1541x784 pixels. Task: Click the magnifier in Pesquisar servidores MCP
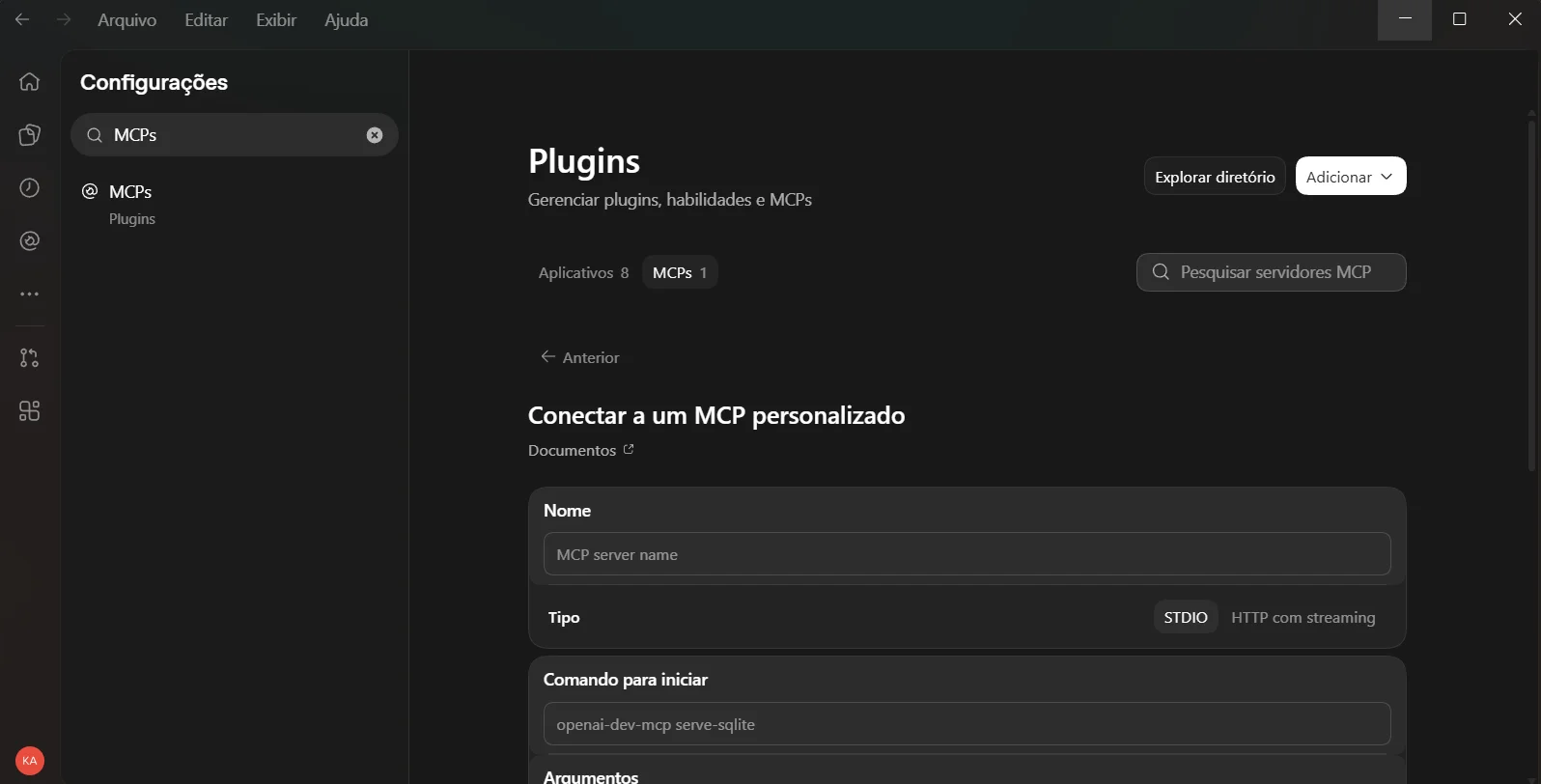1161,272
